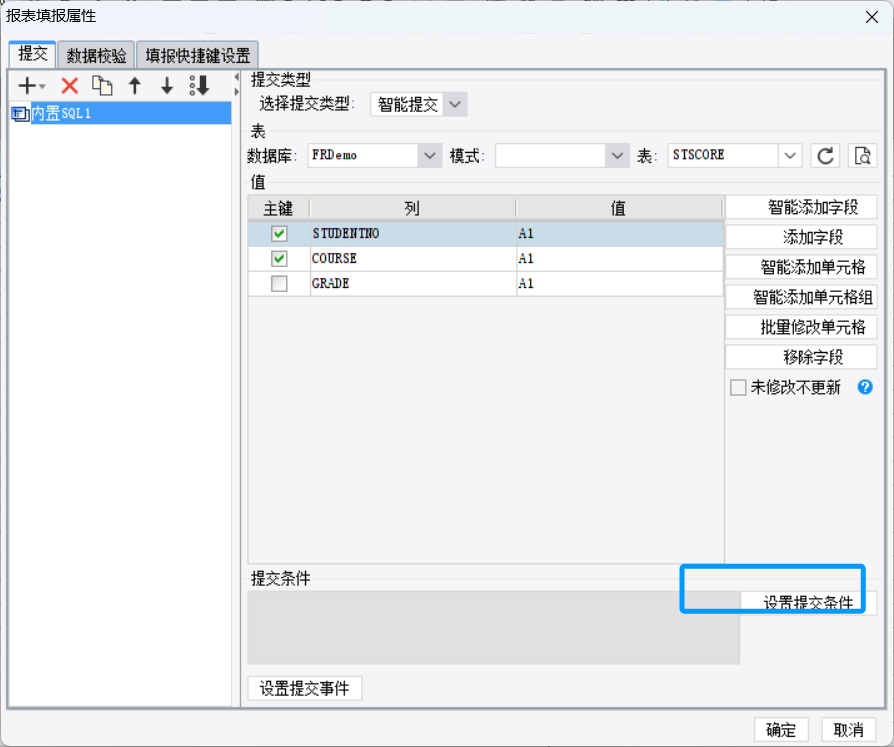The width and height of the screenshot is (894, 747).
Task: Select COURSE column cell
Action: click(x=413, y=259)
